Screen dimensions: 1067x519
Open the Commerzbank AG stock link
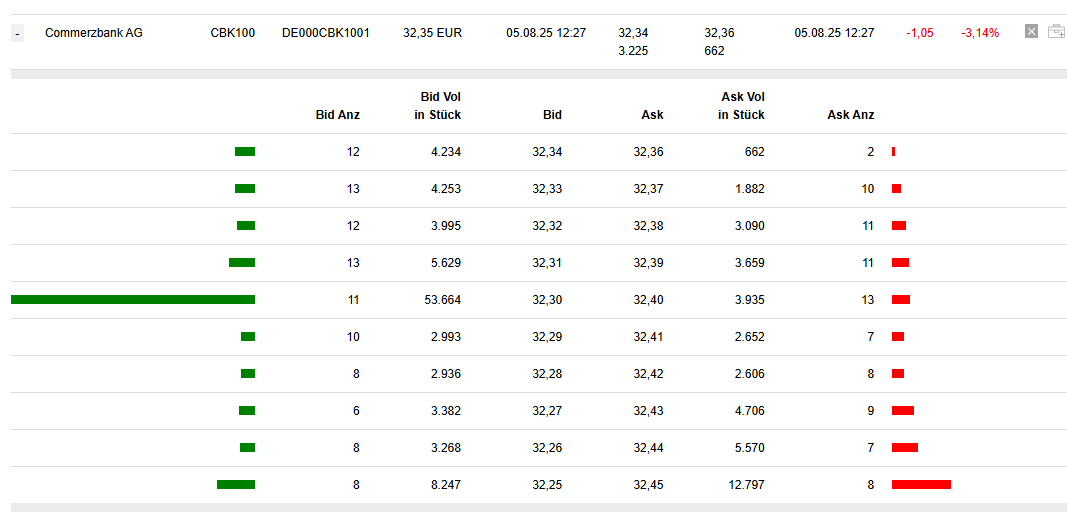(94, 33)
